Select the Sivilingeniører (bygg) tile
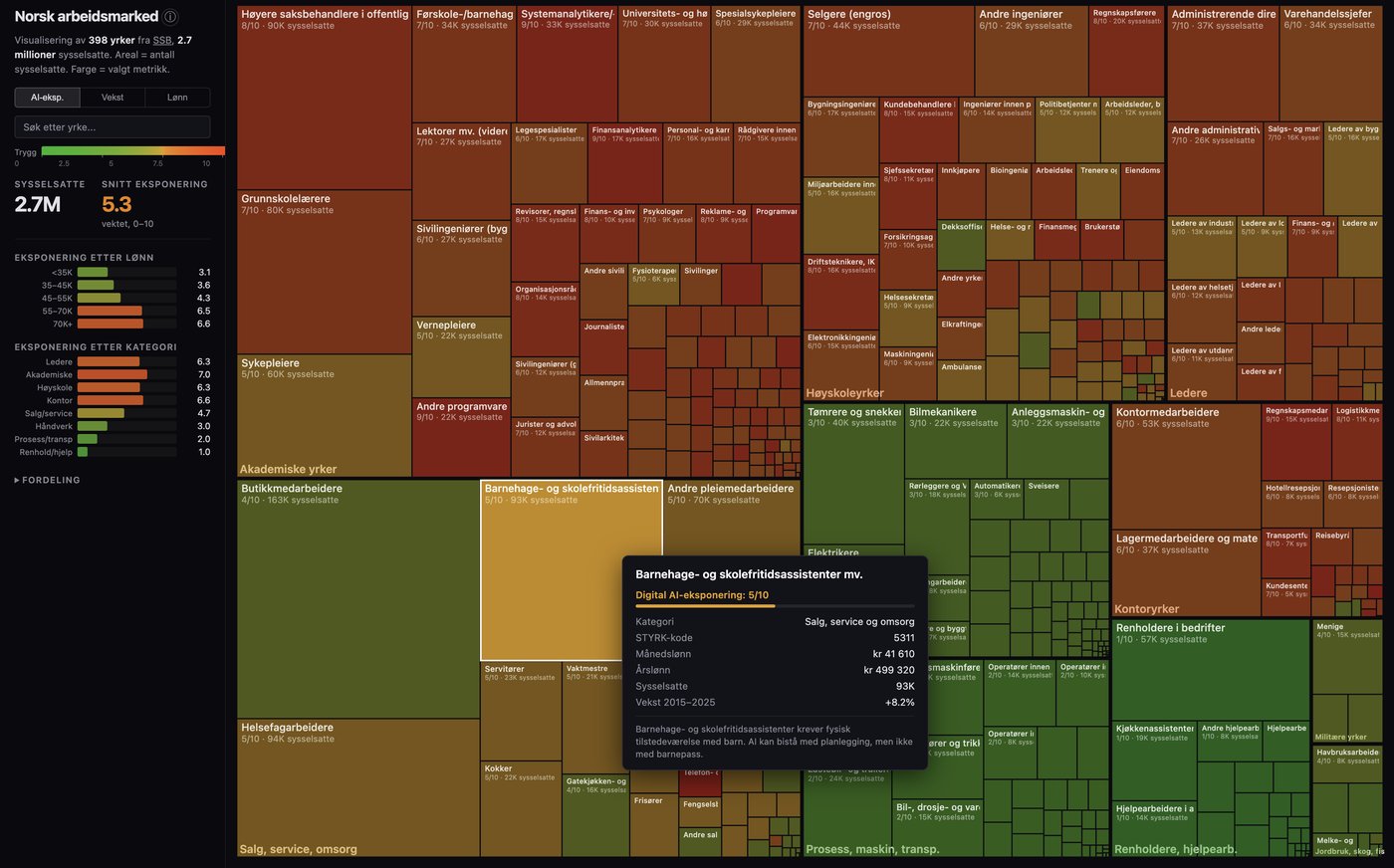Viewport: 1394px width, 868px height. [461, 269]
